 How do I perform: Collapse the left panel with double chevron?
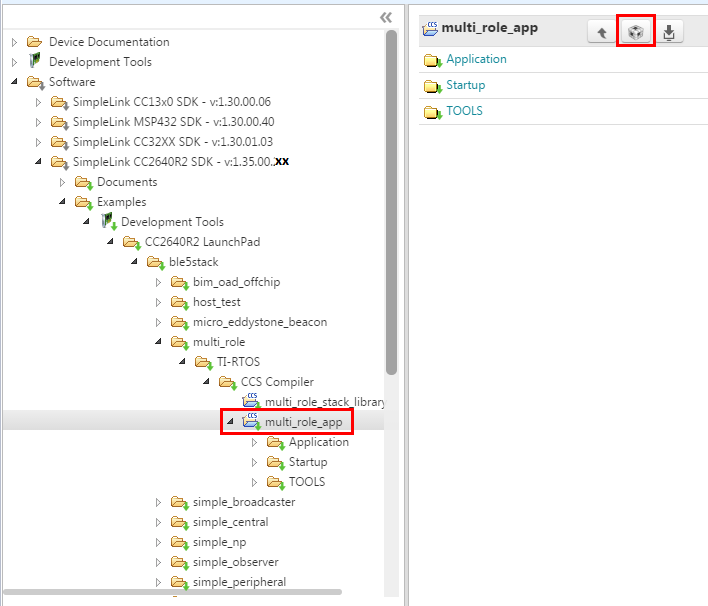pos(386,17)
